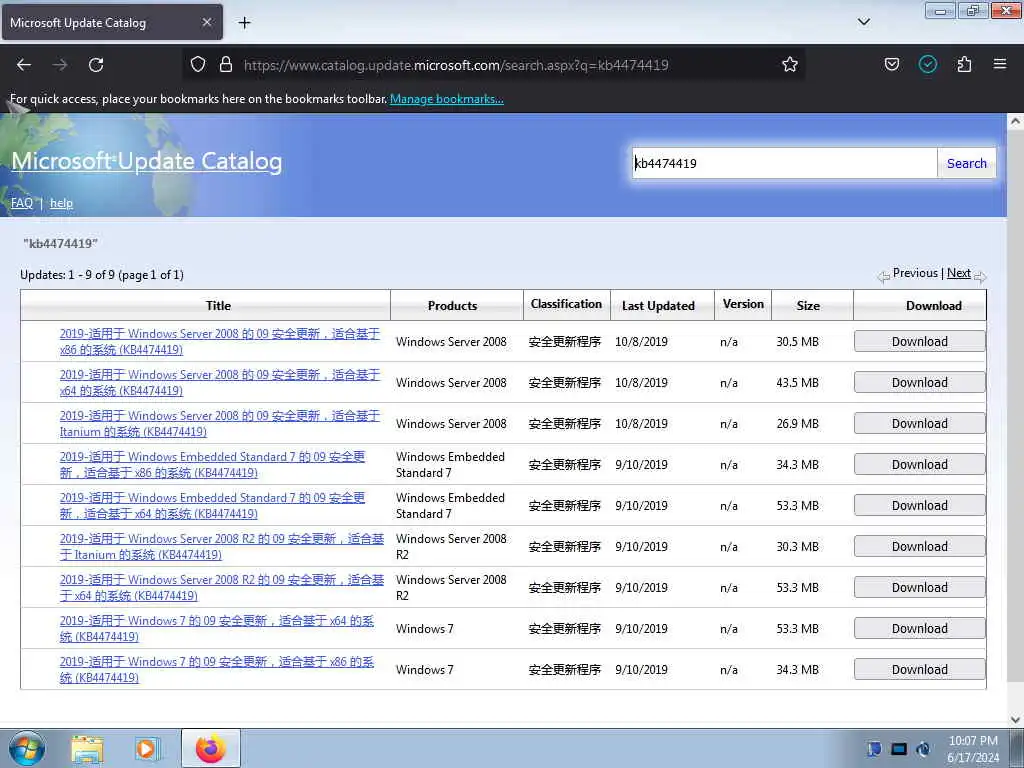This screenshot has height=768, width=1024.
Task: Open Embedded Standard 7 x86 update link
Action: click(x=212, y=464)
